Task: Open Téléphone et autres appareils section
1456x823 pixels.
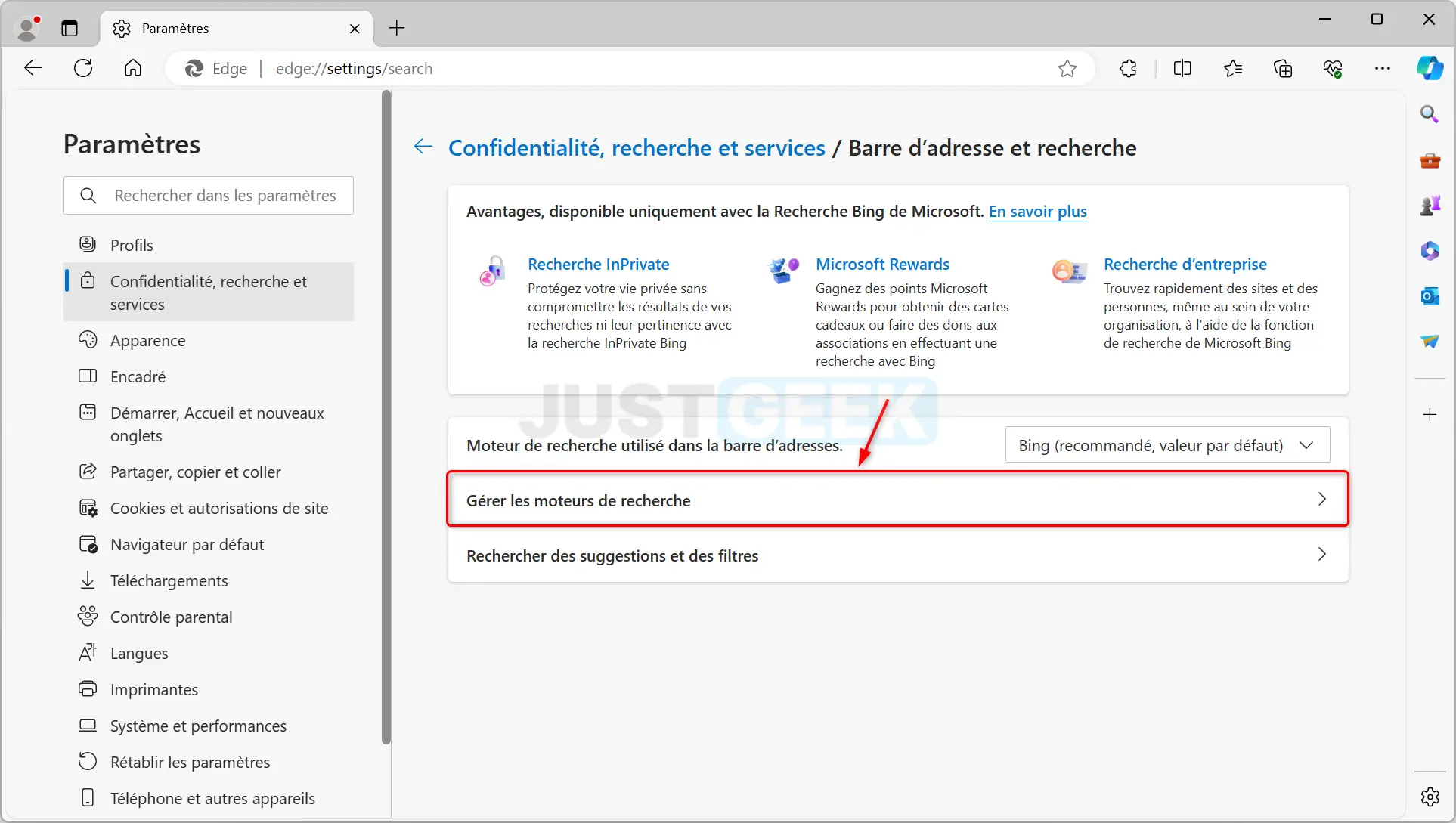Action: point(208,798)
